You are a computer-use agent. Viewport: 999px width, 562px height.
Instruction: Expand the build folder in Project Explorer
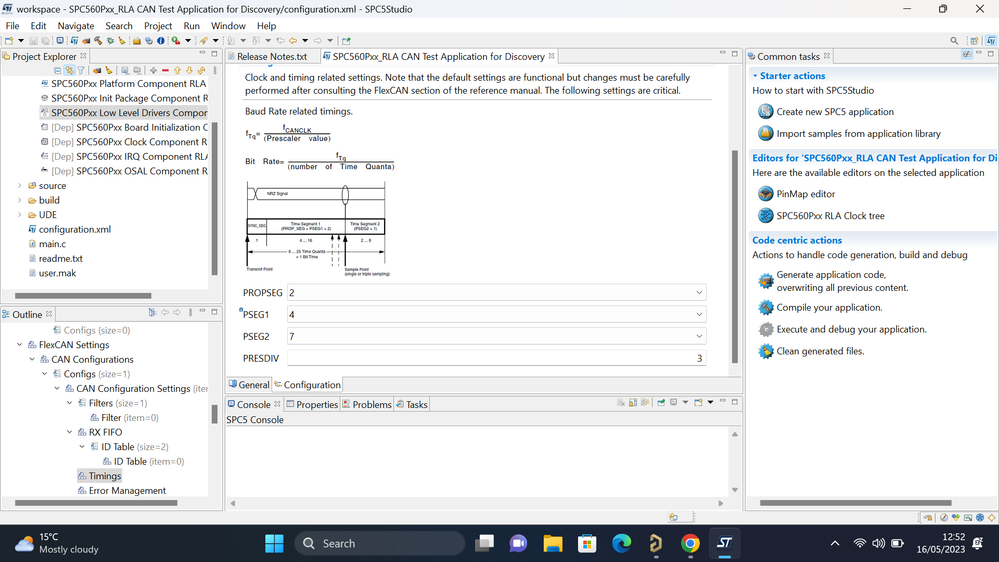20,200
